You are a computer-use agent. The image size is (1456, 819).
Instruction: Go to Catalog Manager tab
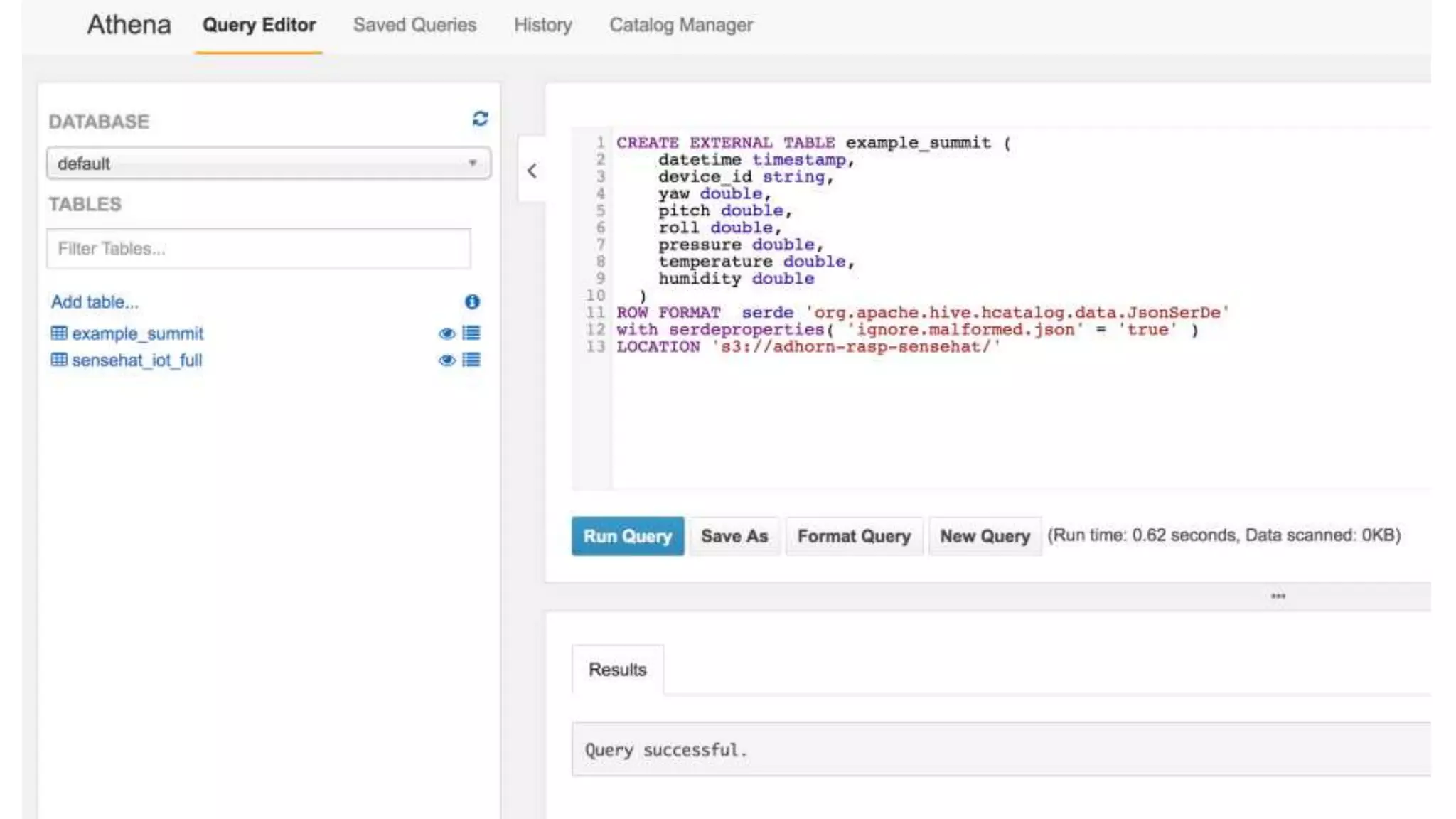pyautogui.click(x=680, y=25)
